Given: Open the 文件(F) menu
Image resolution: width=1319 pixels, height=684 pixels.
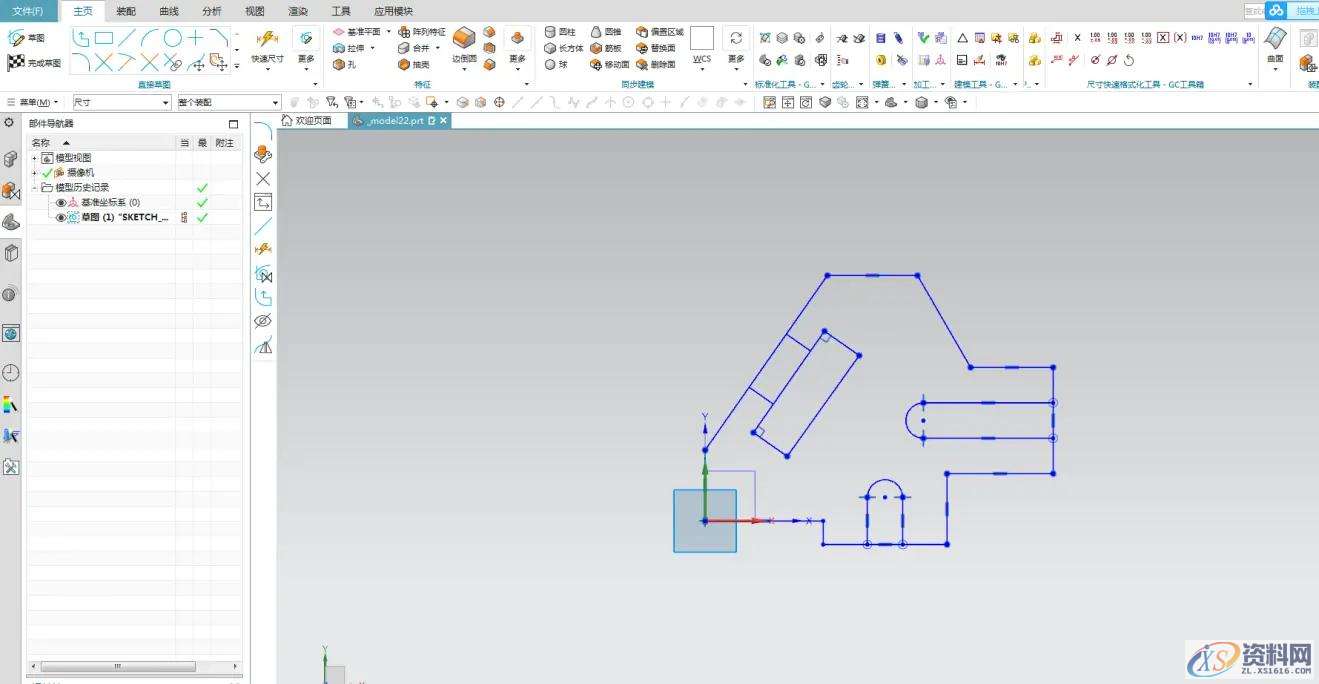Looking at the screenshot, I should [27, 11].
